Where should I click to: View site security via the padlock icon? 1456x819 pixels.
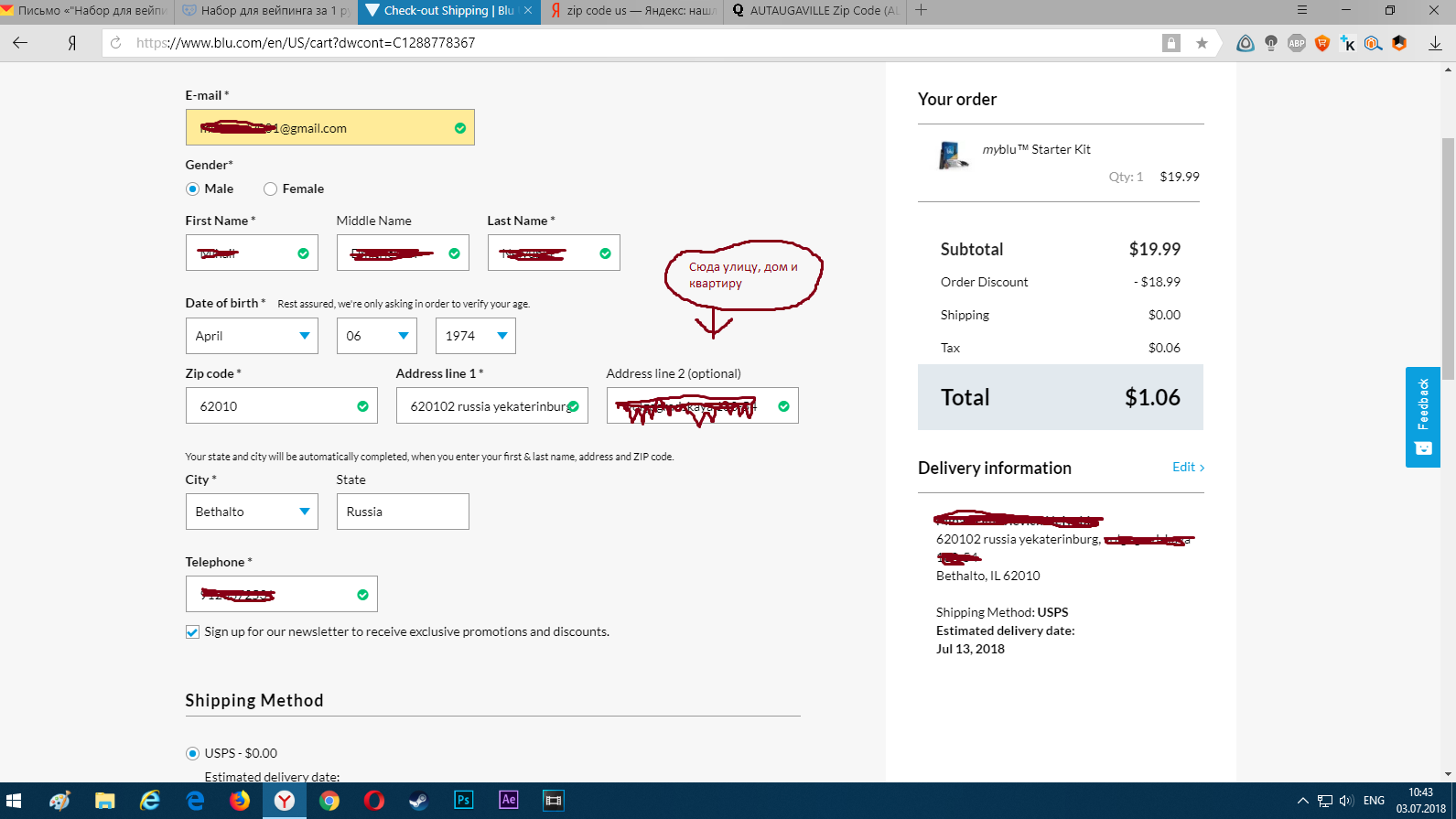[1171, 43]
